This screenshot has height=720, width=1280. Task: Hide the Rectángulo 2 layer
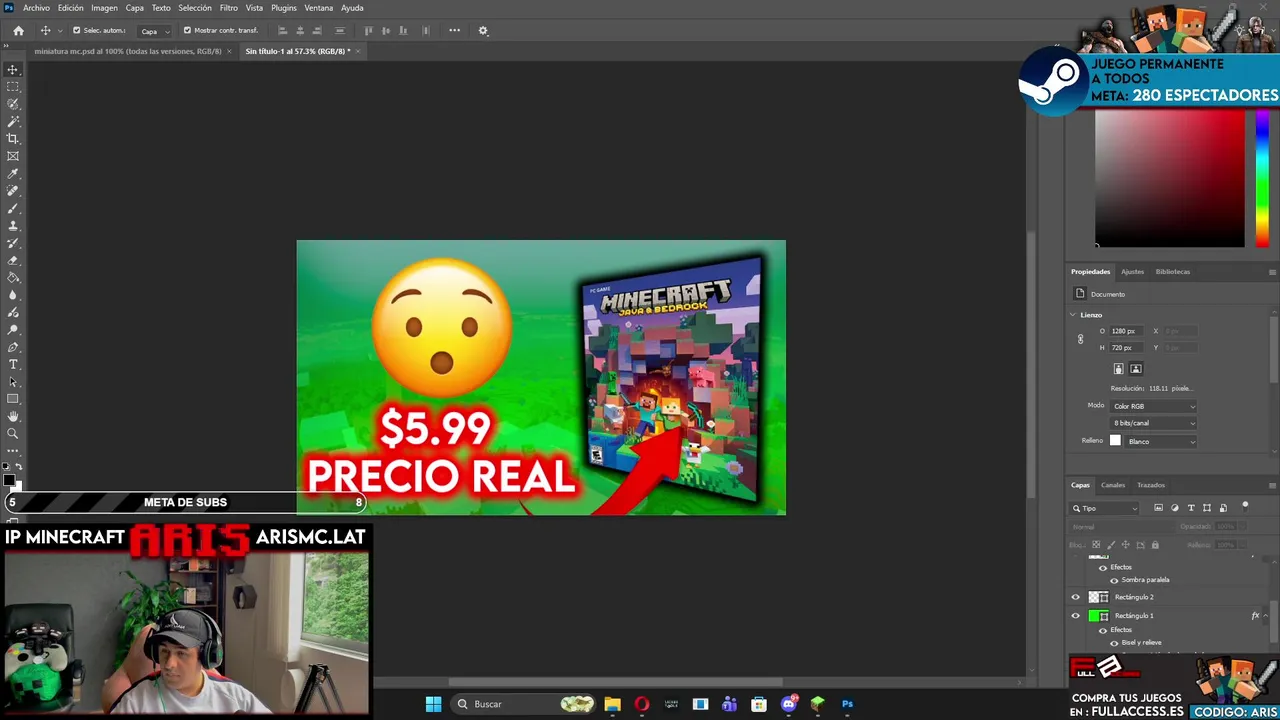(x=1076, y=597)
